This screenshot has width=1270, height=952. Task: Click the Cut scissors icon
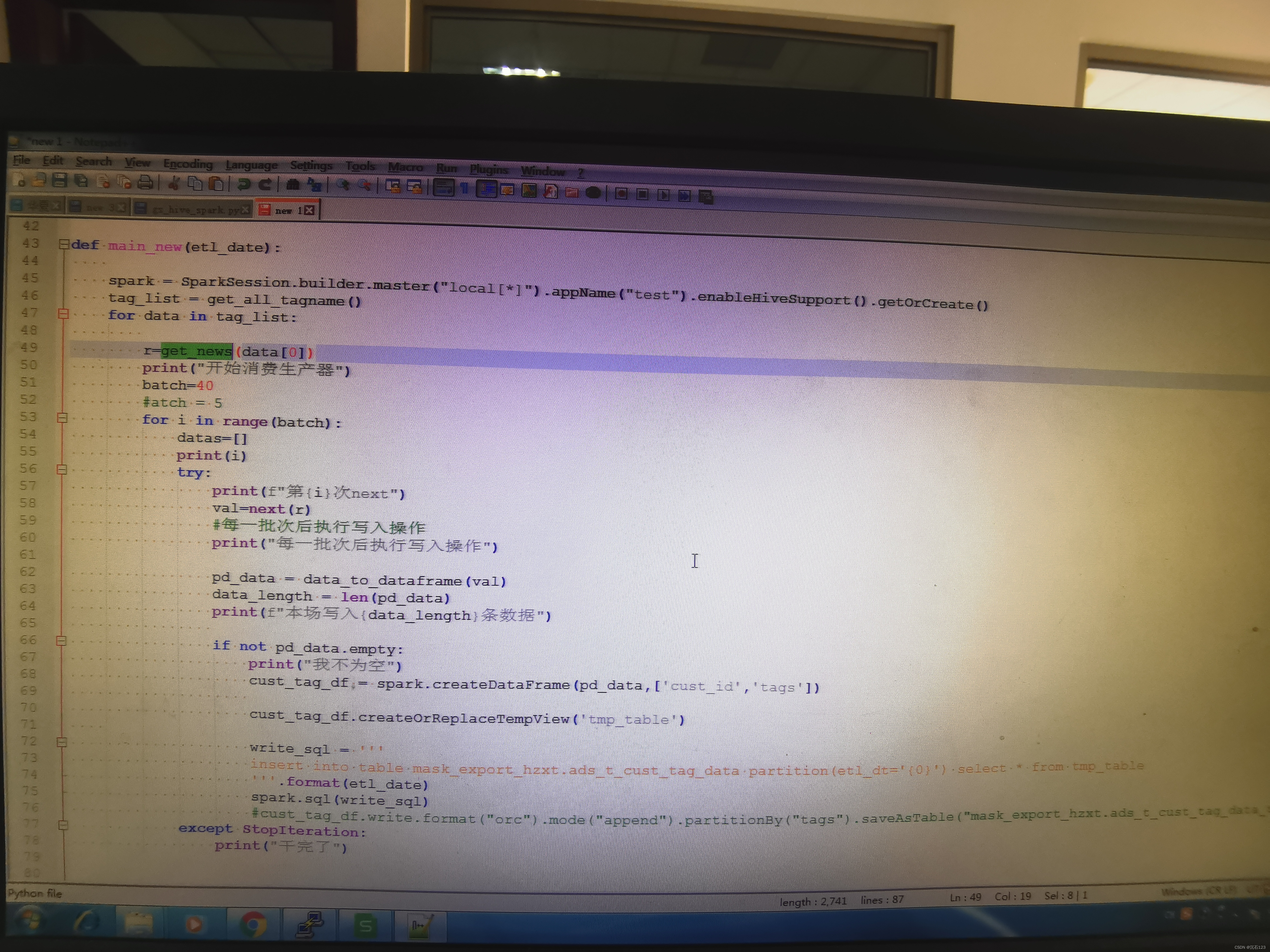click(x=173, y=183)
